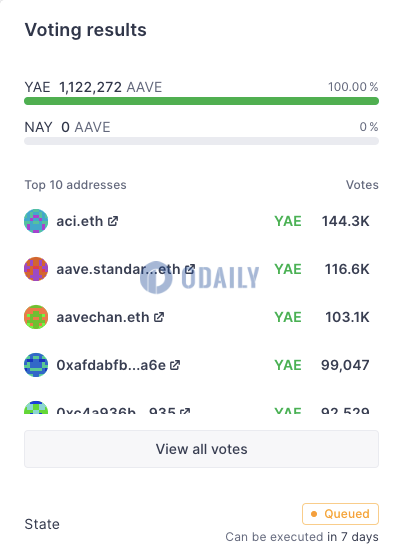Open external link icon beside aave.standar...eth
Viewport: 399px width, 556px height.
point(190,269)
